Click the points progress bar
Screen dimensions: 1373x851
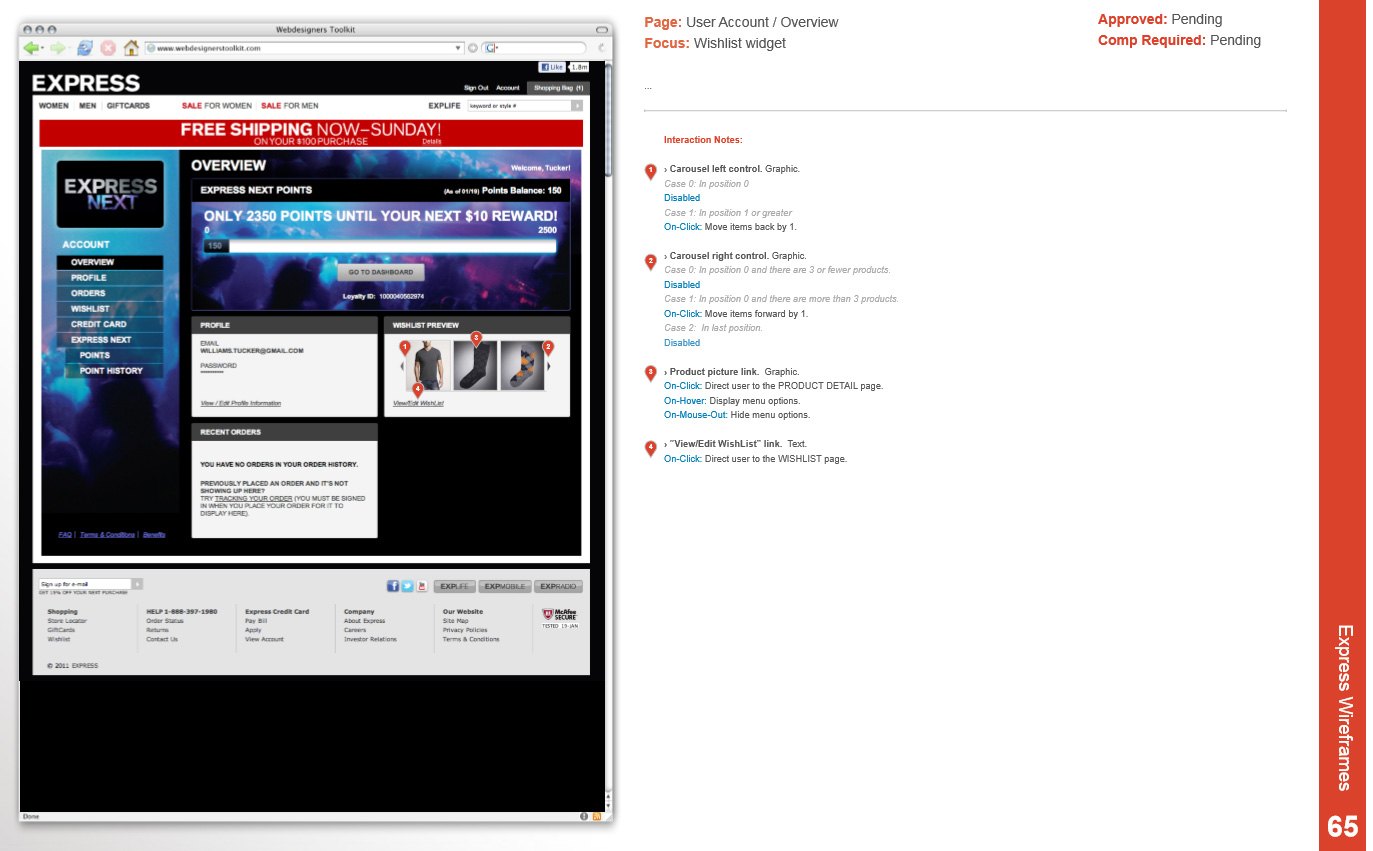[x=380, y=245]
